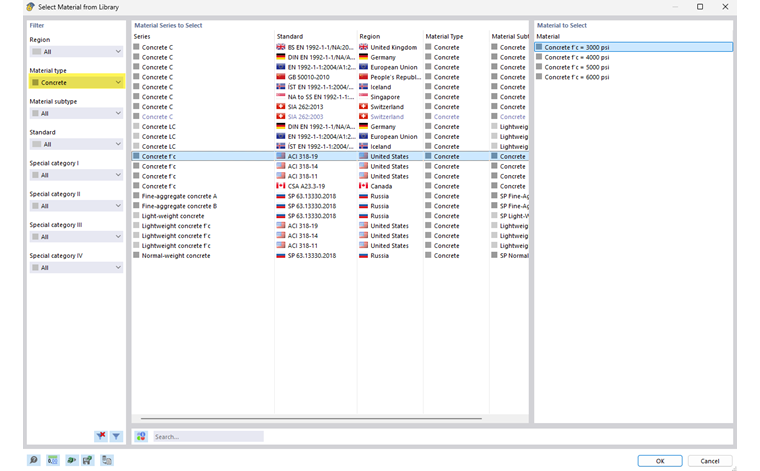The image size is (760, 471).
Task: Click the gray swatch beside Concrete f'c = 3000 psi
Action: point(539,47)
